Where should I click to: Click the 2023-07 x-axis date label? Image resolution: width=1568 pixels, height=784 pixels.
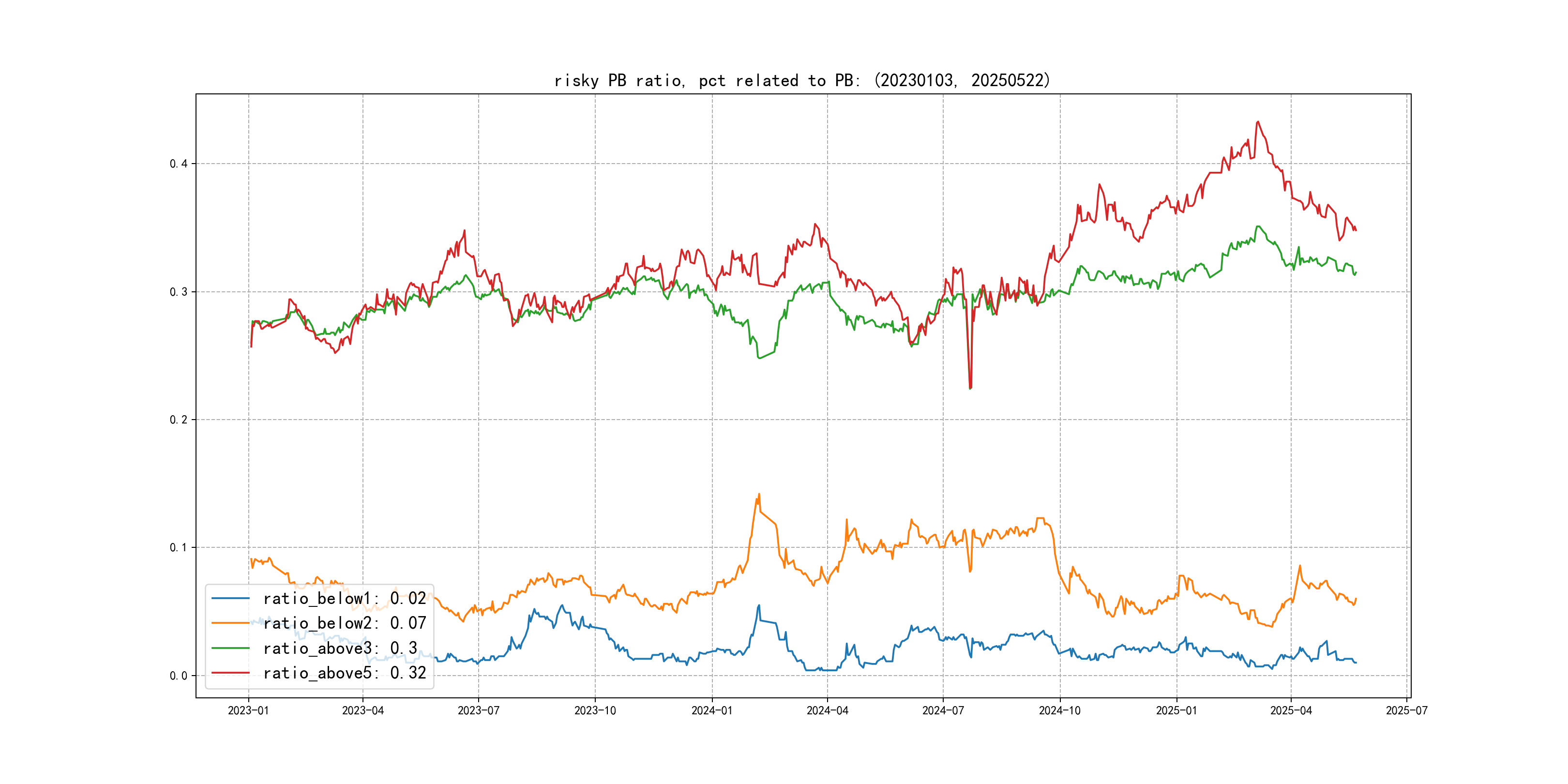(479, 710)
